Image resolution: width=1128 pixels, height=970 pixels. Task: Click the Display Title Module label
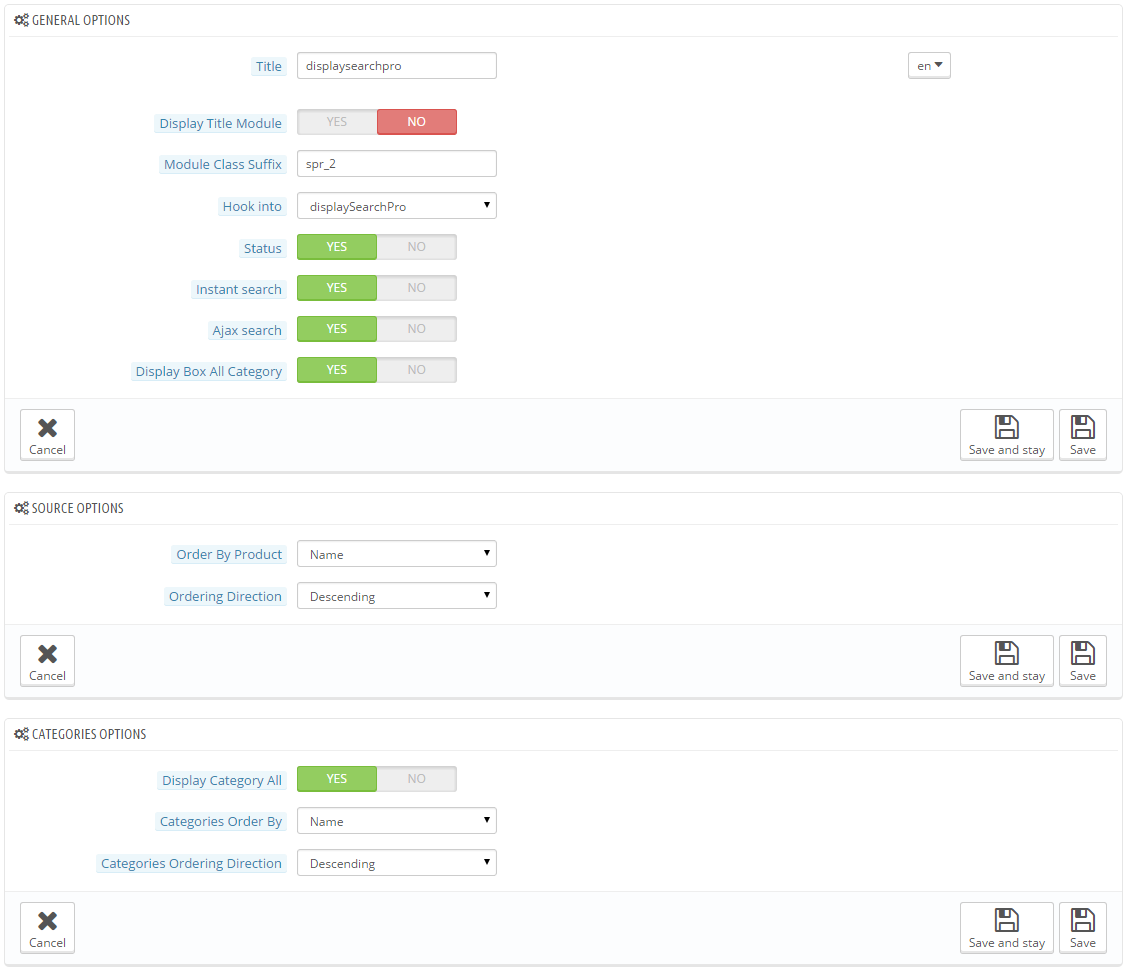click(x=220, y=123)
